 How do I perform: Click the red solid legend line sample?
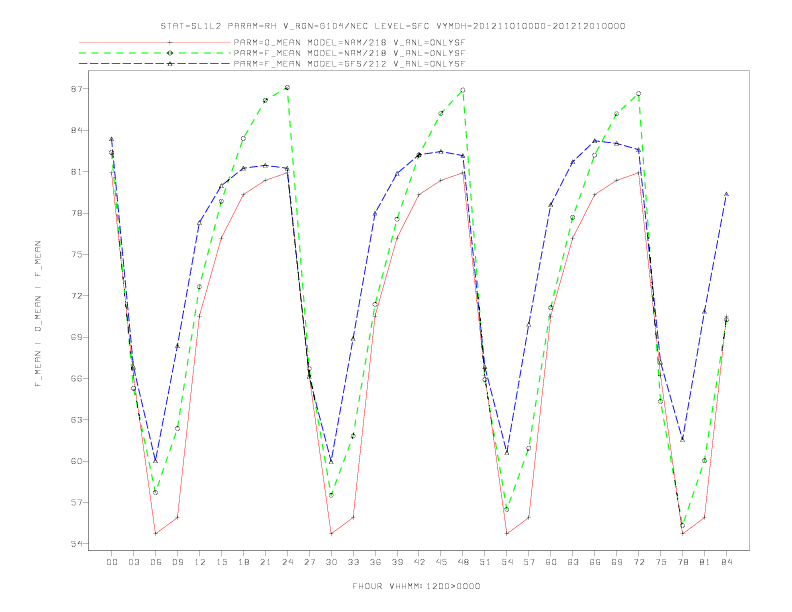pyautogui.click(x=155, y=42)
